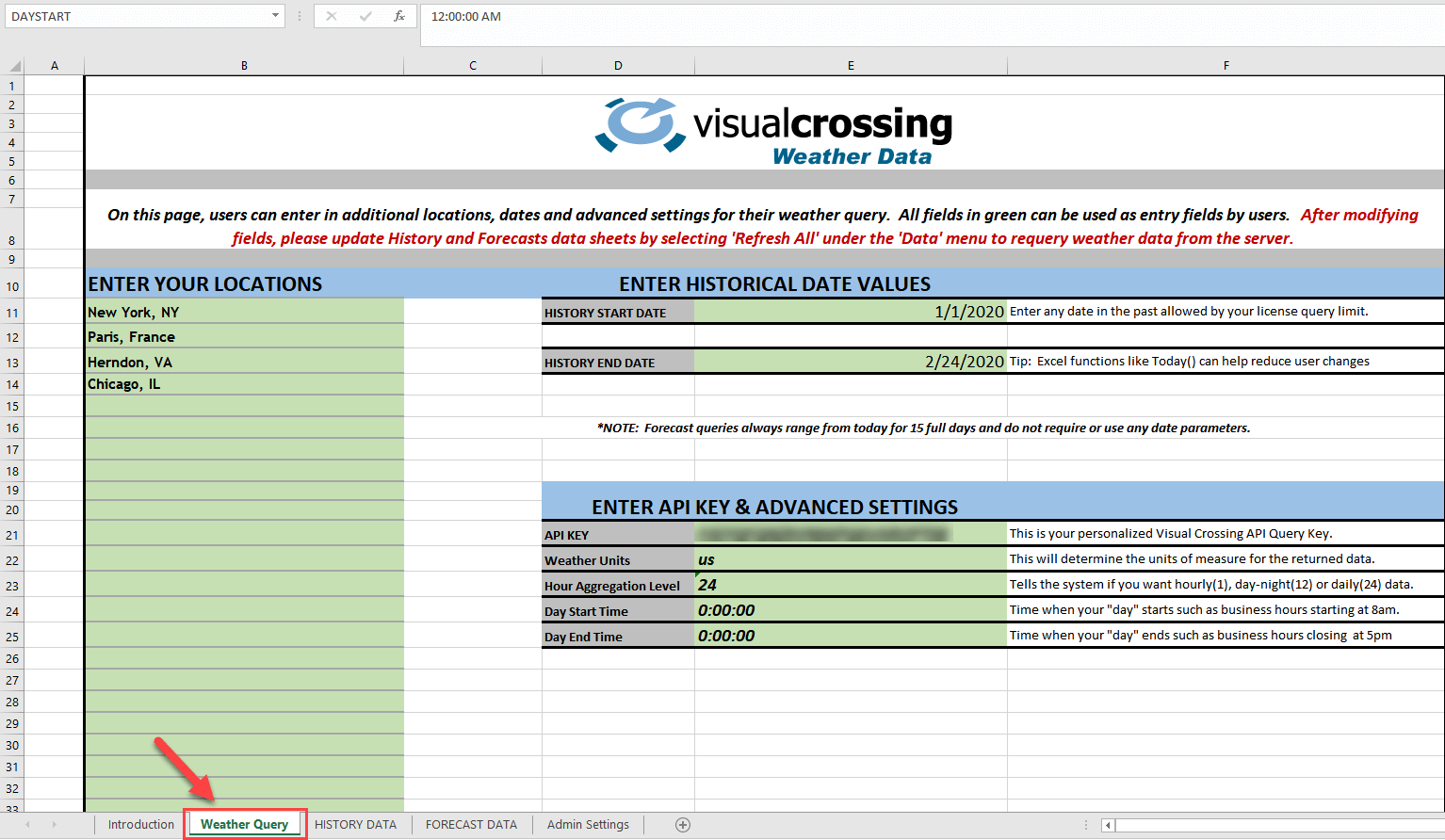
Task: Click the blurred API KEY value cell
Action: [x=850, y=535]
